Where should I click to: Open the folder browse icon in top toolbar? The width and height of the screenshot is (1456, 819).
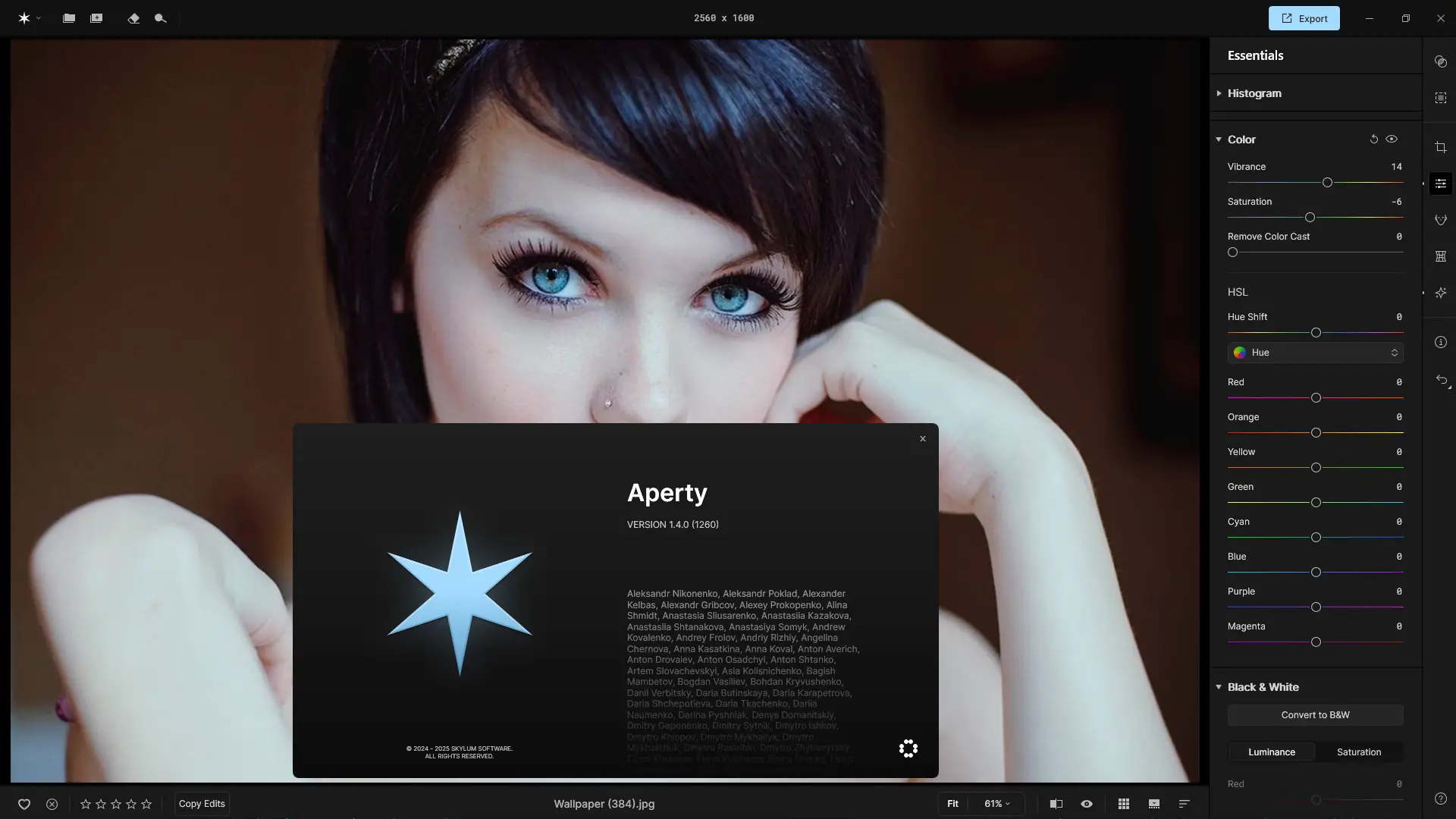(x=69, y=18)
